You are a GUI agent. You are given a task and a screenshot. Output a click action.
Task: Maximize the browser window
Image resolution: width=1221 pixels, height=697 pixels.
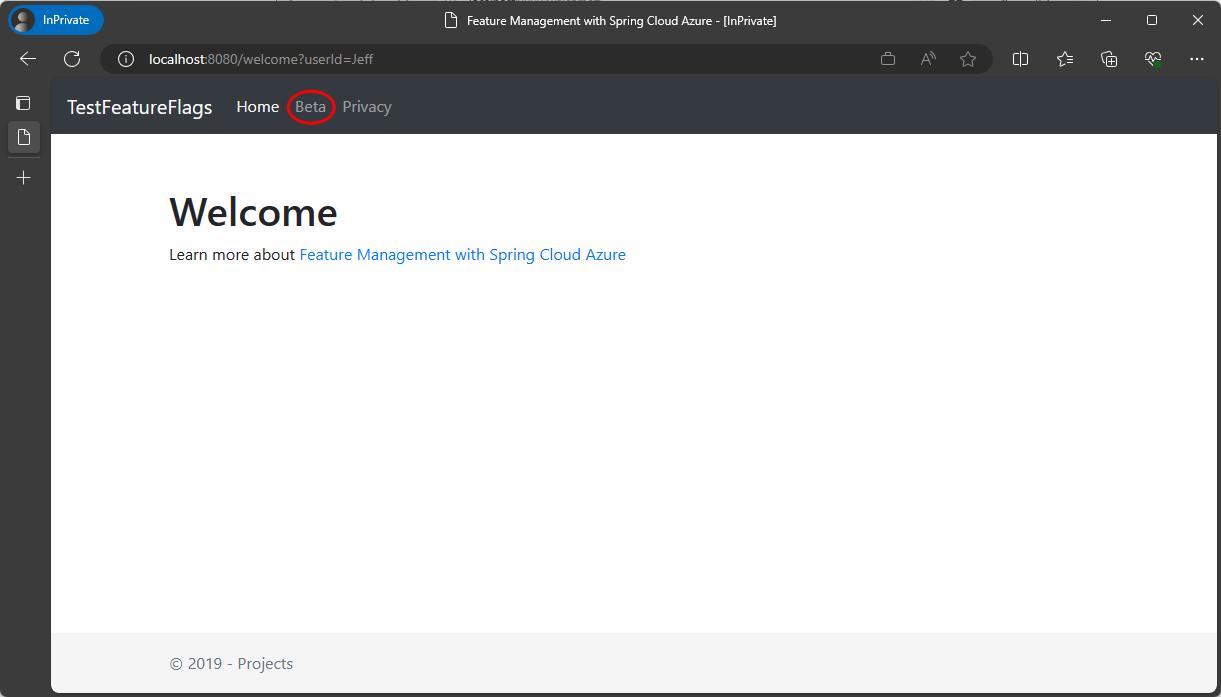pyautogui.click(x=1152, y=20)
